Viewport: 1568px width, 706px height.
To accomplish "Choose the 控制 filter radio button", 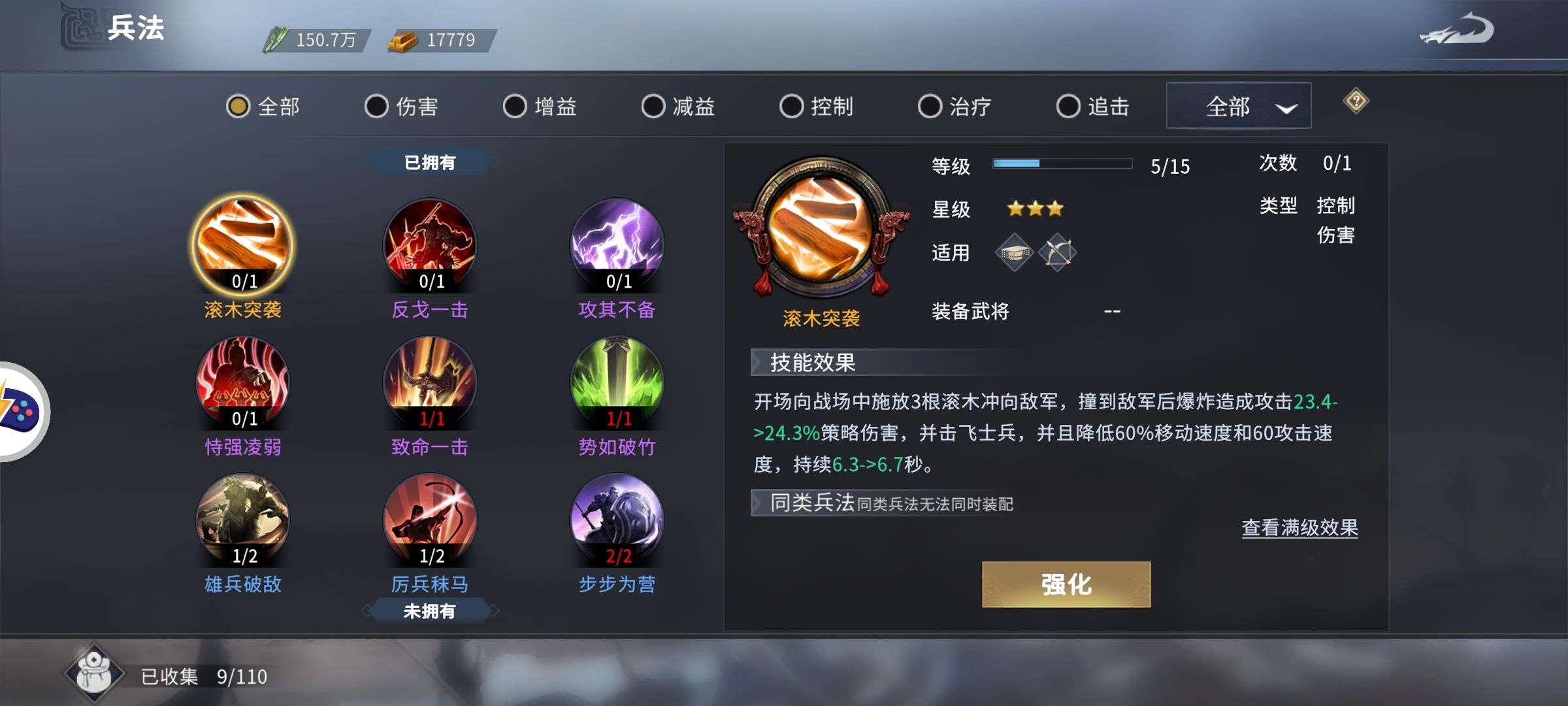I will click(x=792, y=106).
